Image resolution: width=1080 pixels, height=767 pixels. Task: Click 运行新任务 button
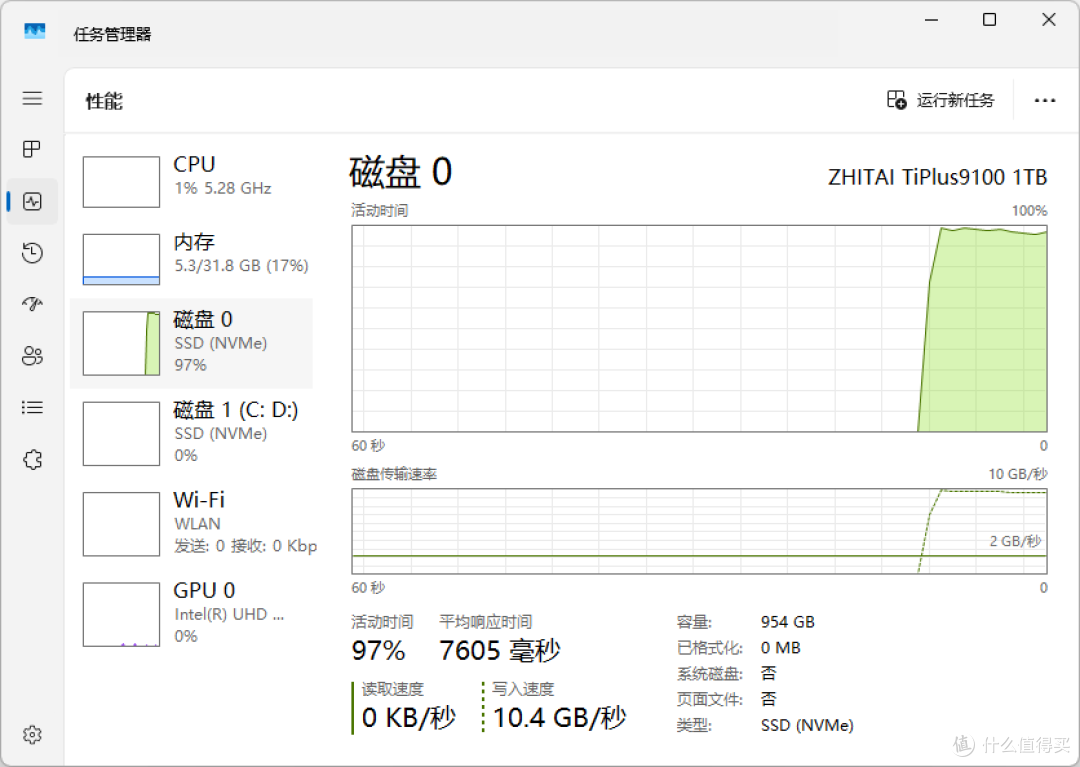tap(940, 101)
